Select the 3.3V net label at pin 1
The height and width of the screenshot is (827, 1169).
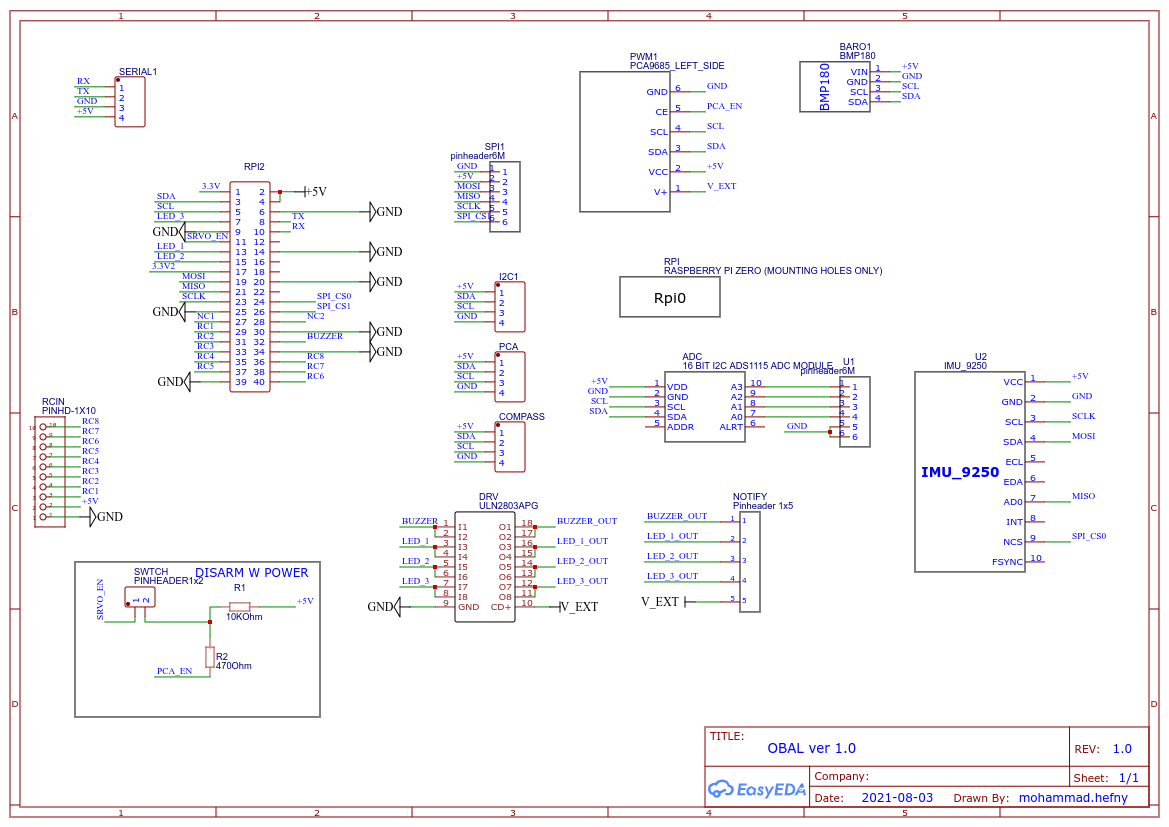(210, 186)
